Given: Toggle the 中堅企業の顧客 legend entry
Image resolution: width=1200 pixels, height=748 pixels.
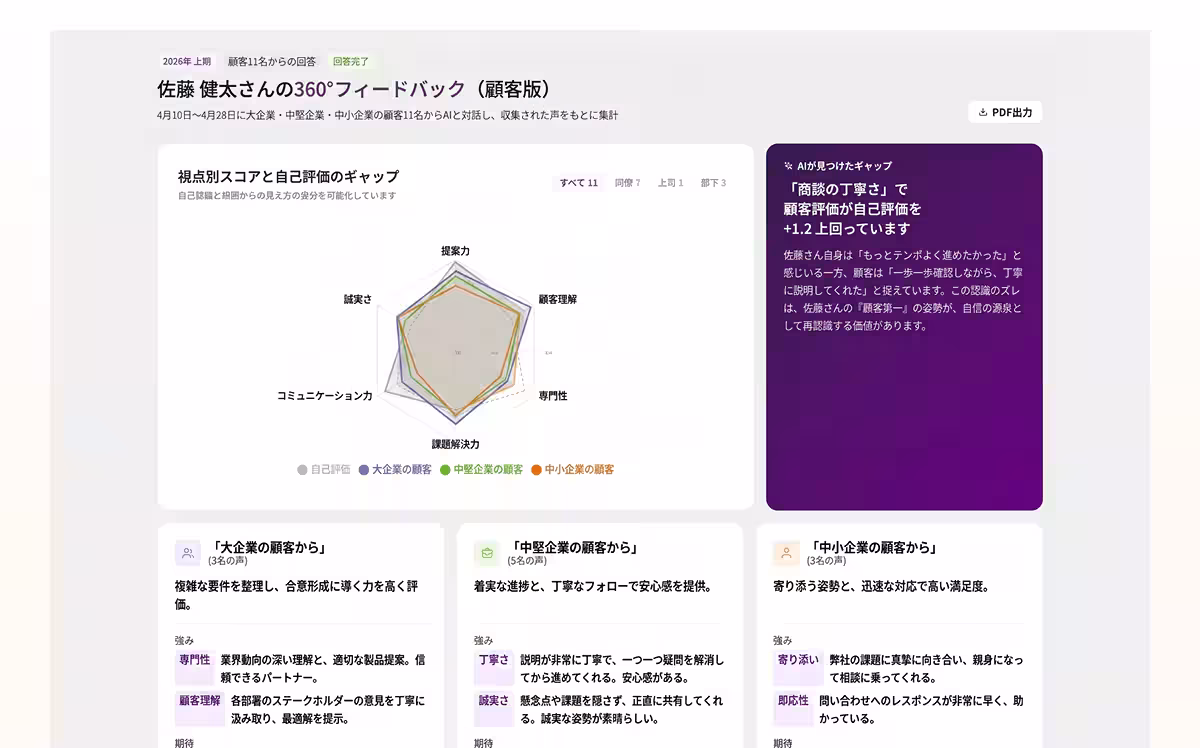Looking at the screenshot, I should click(x=482, y=469).
